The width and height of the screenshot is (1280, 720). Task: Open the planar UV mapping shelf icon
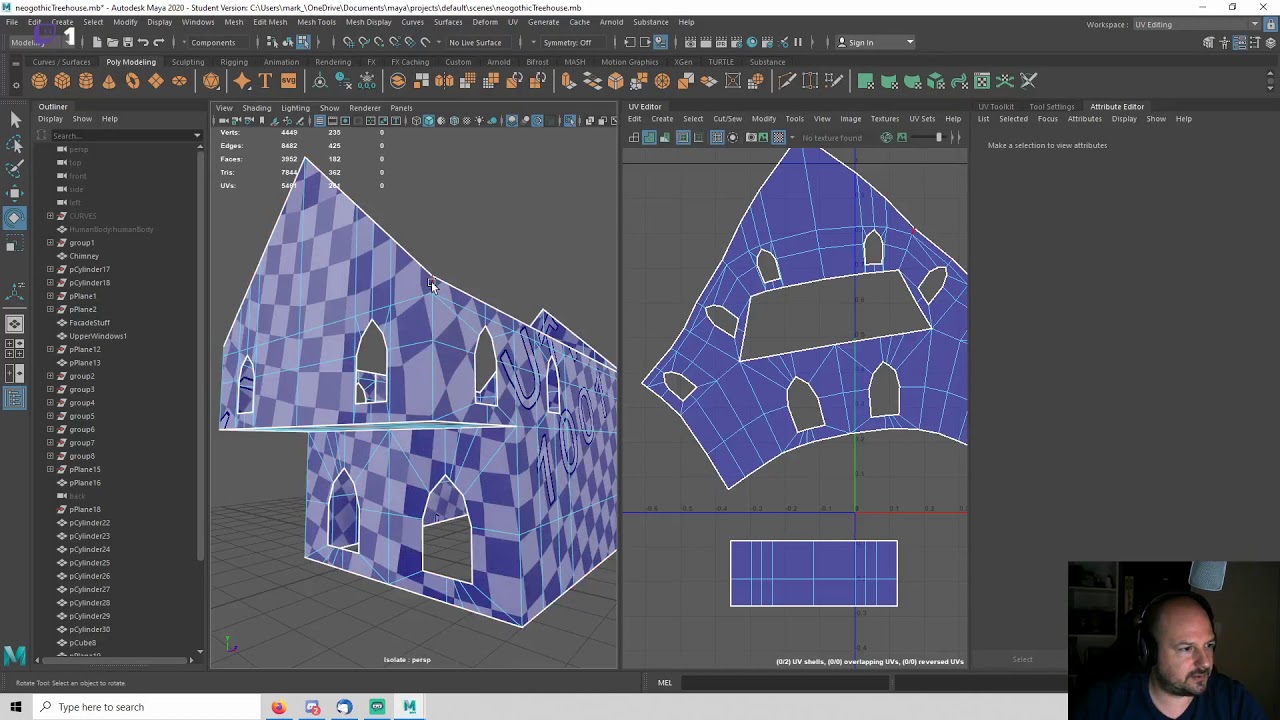[x=866, y=81]
